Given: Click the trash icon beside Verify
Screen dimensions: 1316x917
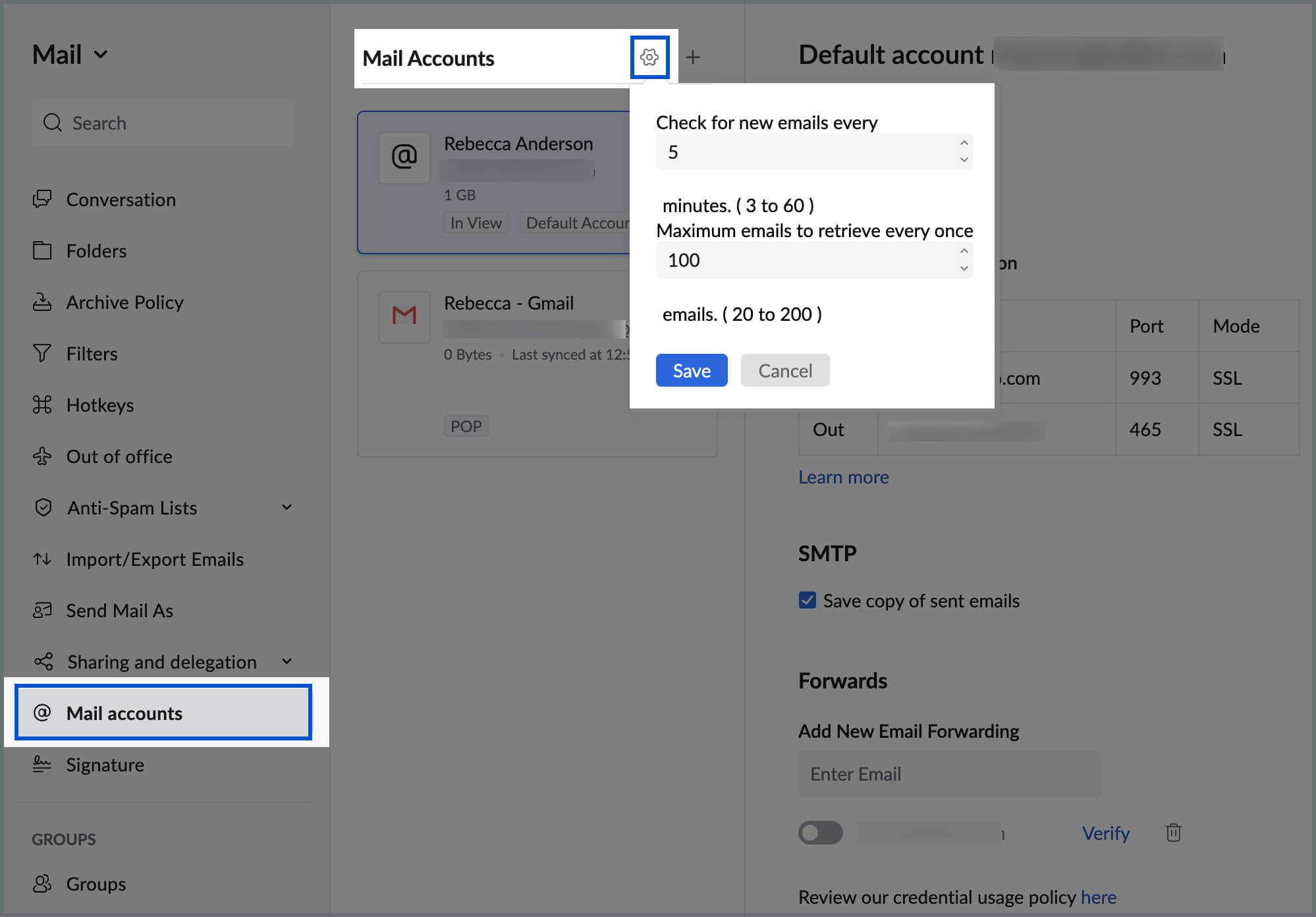Looking at the screenshot, I should tap(1173, 833).
